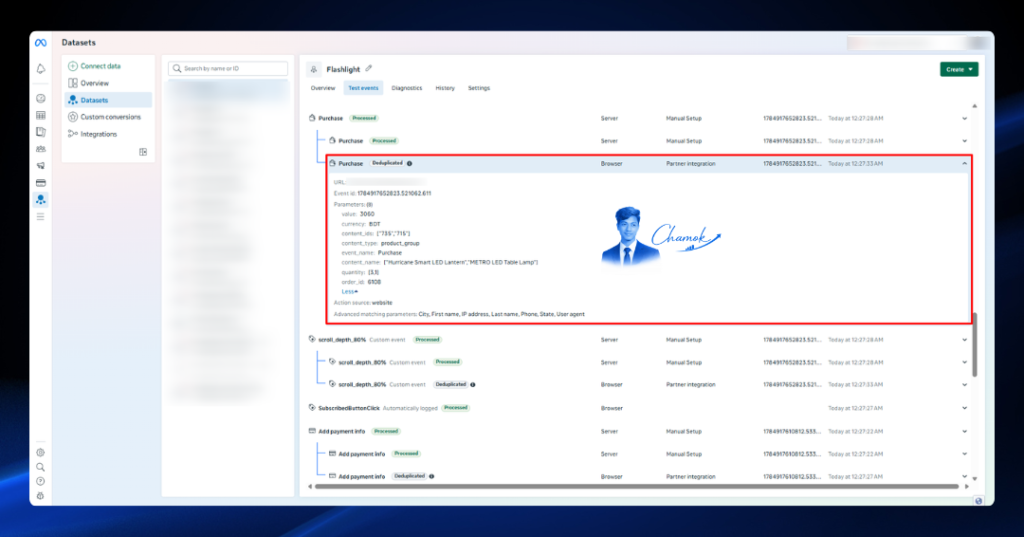The image size is (1024, 537).
Task: Open the megaphone ads icon in sidebar
Action: point(40,165)
